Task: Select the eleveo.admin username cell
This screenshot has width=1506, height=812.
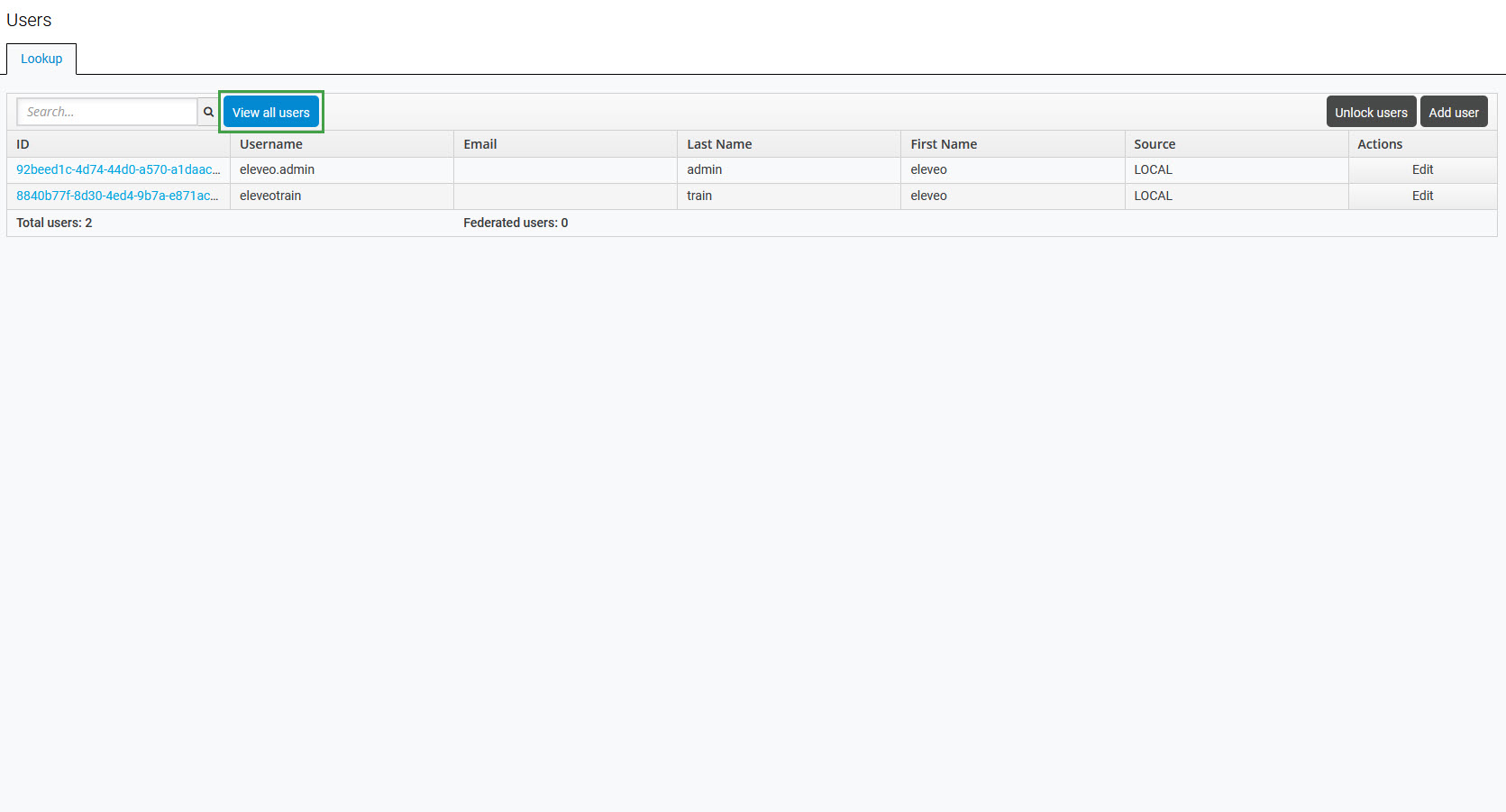Action: coord(278,170)
